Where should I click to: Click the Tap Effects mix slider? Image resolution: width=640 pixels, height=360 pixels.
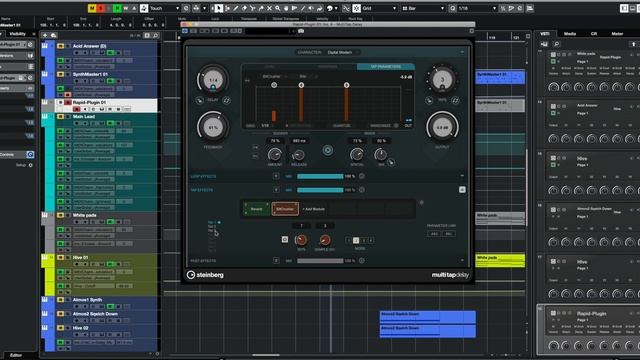coord(320,190)
